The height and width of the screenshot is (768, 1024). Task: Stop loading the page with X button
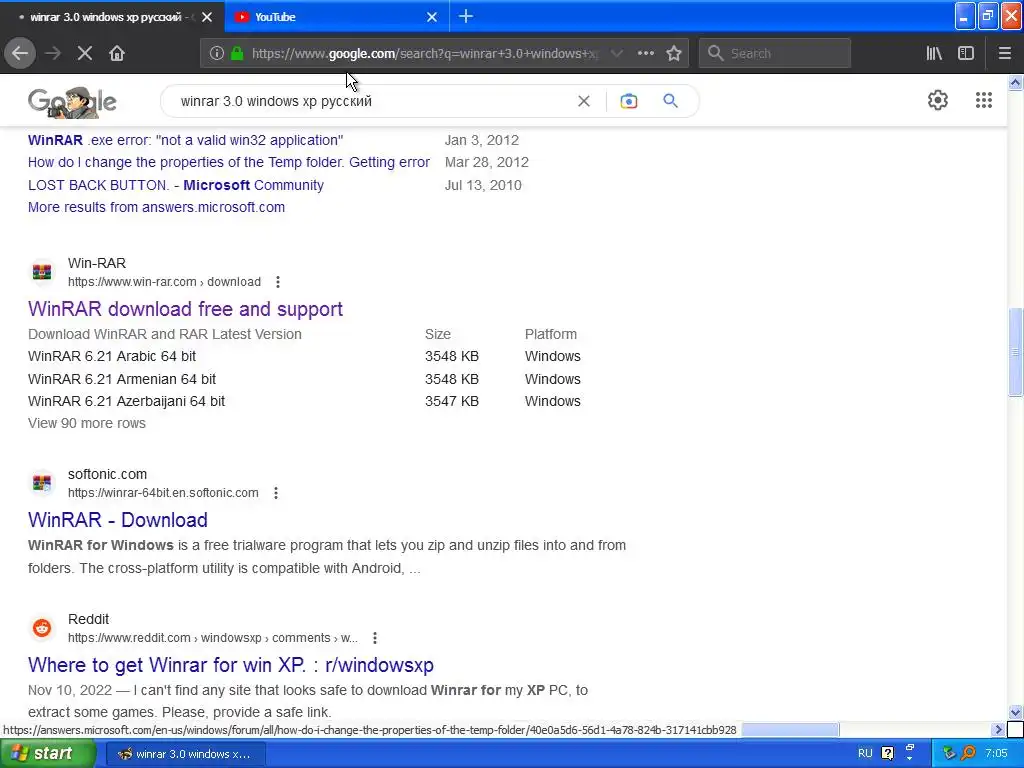85,53
